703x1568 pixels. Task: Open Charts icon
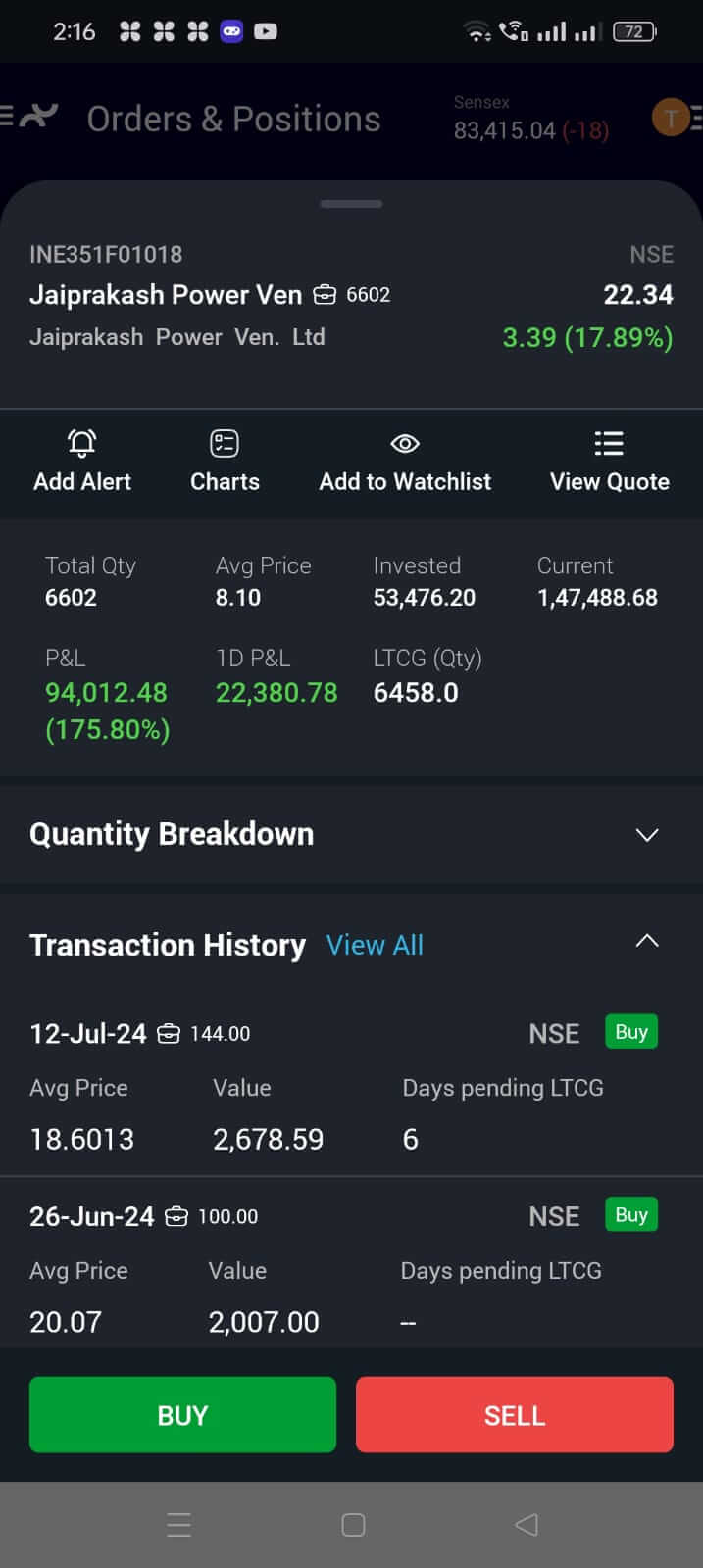(x=225, y=444)
